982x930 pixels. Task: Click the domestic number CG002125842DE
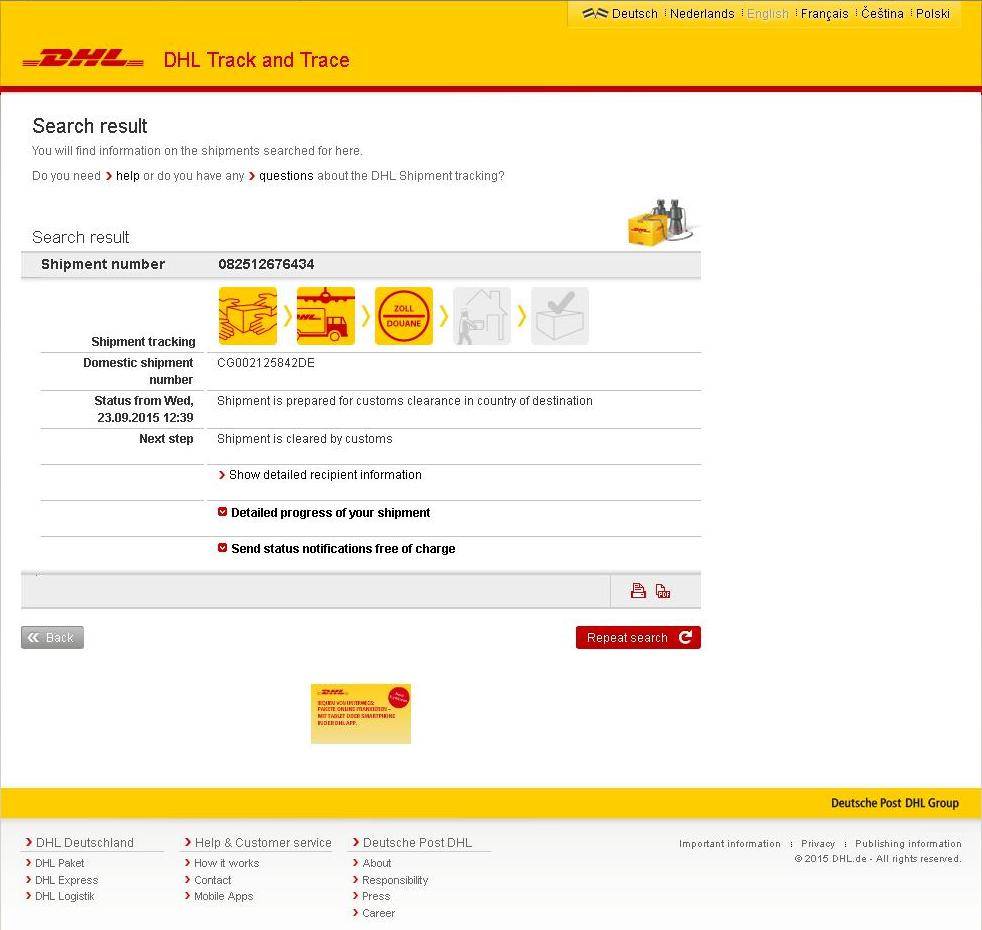[266, 363]
